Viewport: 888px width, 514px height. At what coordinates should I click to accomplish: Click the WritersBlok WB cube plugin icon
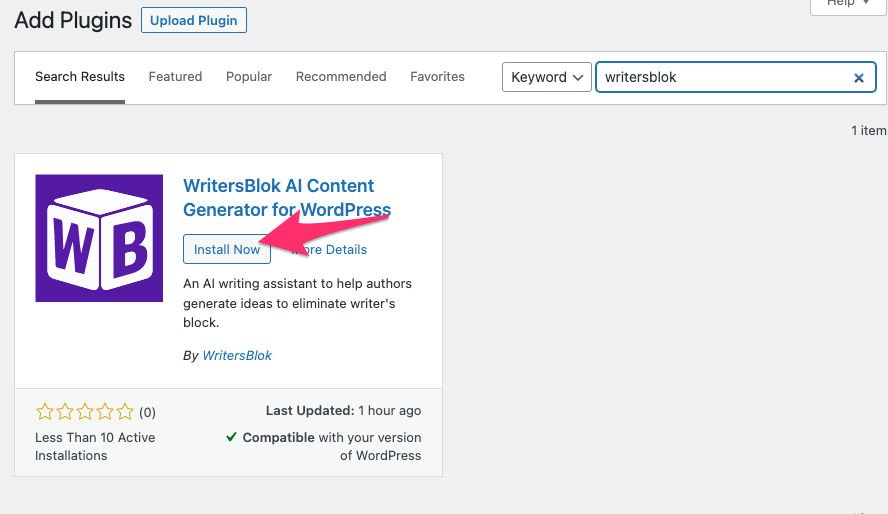pyautogui.click(x=99, y=238)
